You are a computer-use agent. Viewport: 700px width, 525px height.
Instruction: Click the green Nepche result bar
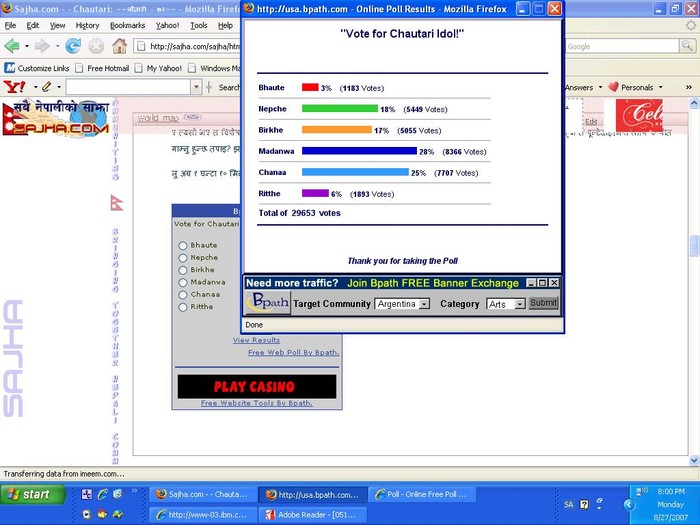click(340, 108)
